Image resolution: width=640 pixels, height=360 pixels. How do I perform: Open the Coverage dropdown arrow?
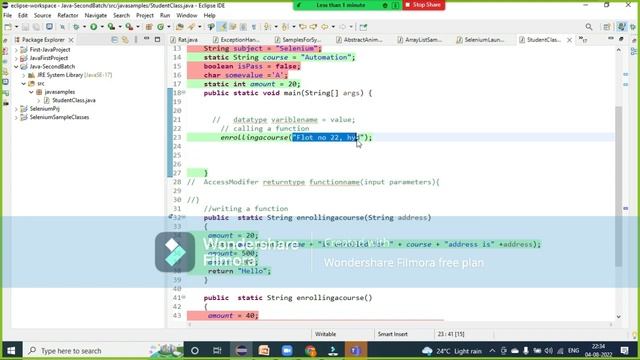click(x=120, y=27)
